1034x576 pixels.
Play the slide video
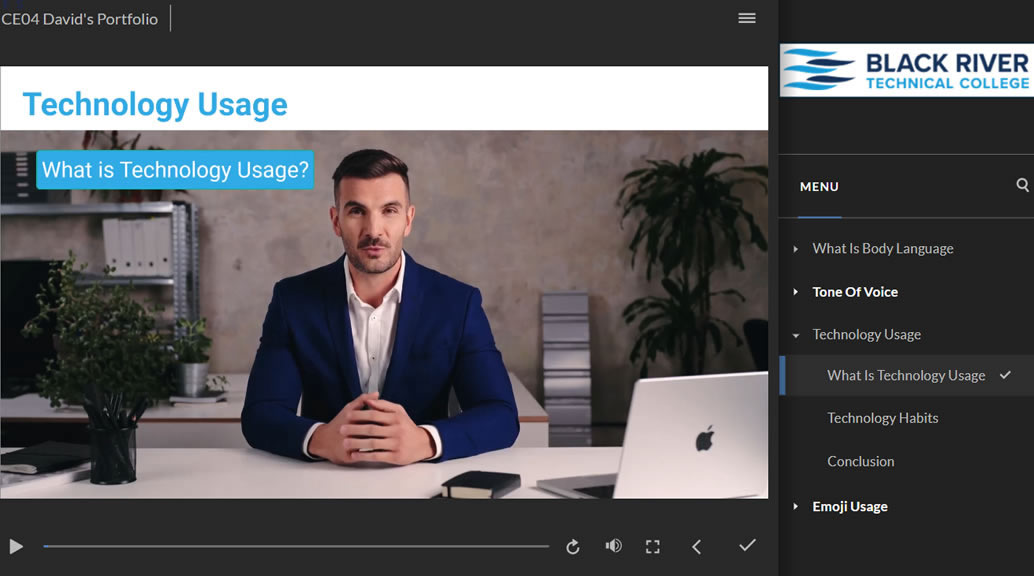click(16, 546)
